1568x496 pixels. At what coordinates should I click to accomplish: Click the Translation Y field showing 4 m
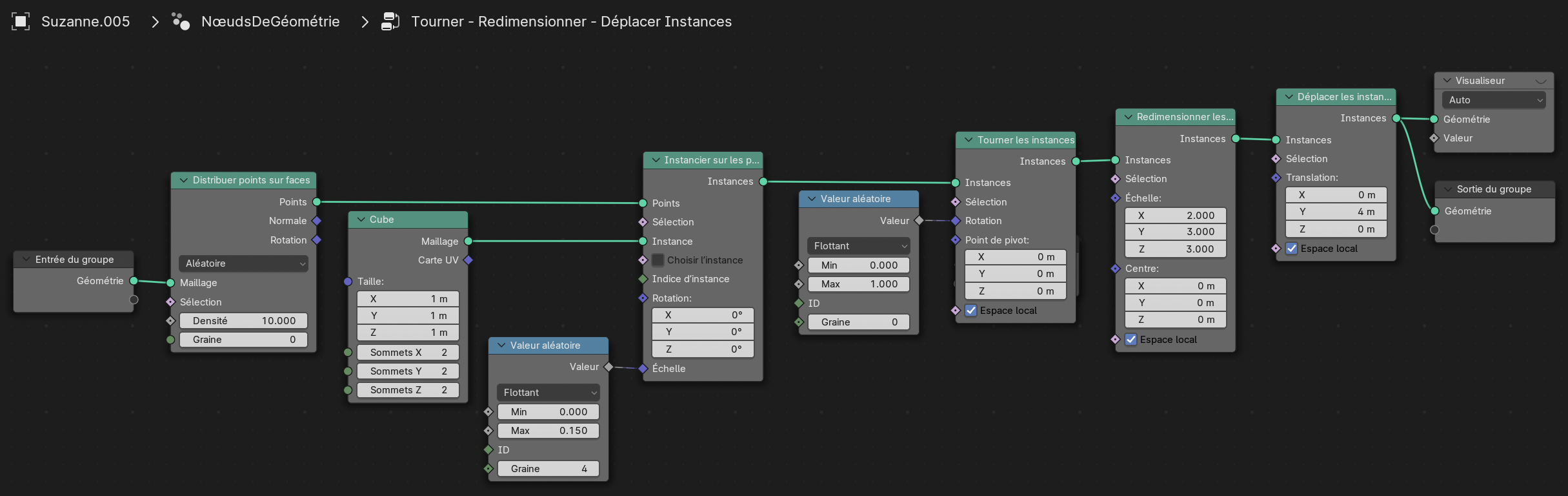click(x=1335, y=212)
